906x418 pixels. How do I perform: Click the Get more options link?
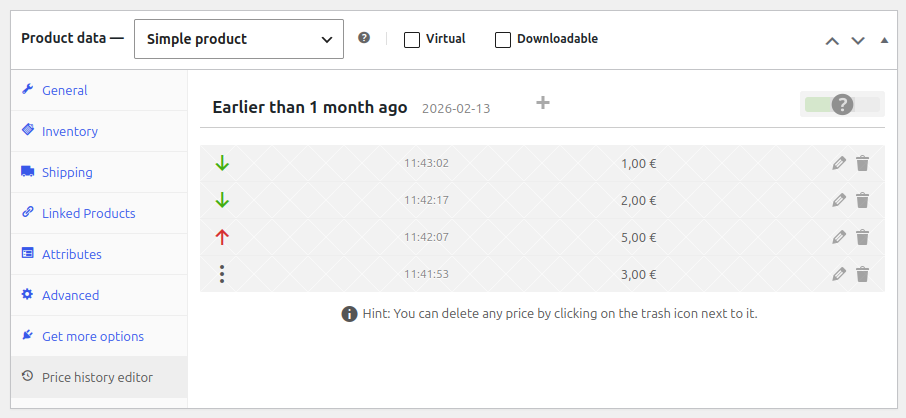point(92,336)
